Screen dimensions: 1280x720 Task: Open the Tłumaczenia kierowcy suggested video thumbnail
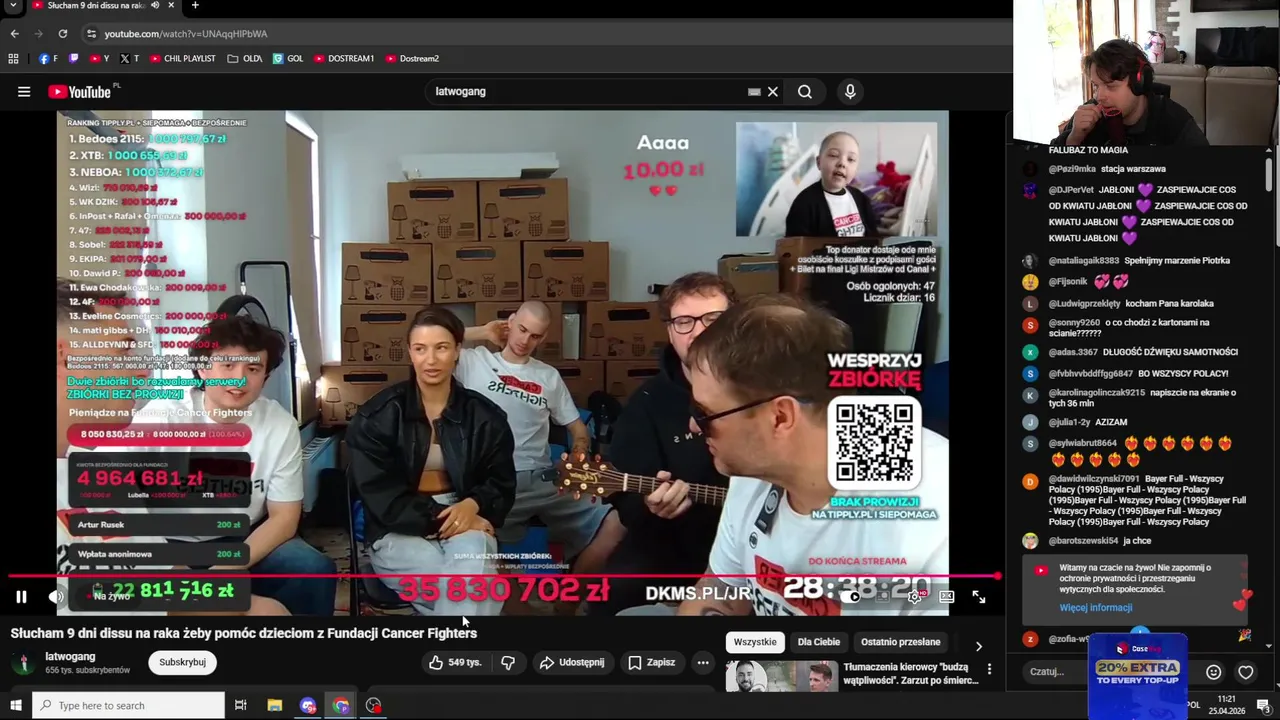click(782, 677)
